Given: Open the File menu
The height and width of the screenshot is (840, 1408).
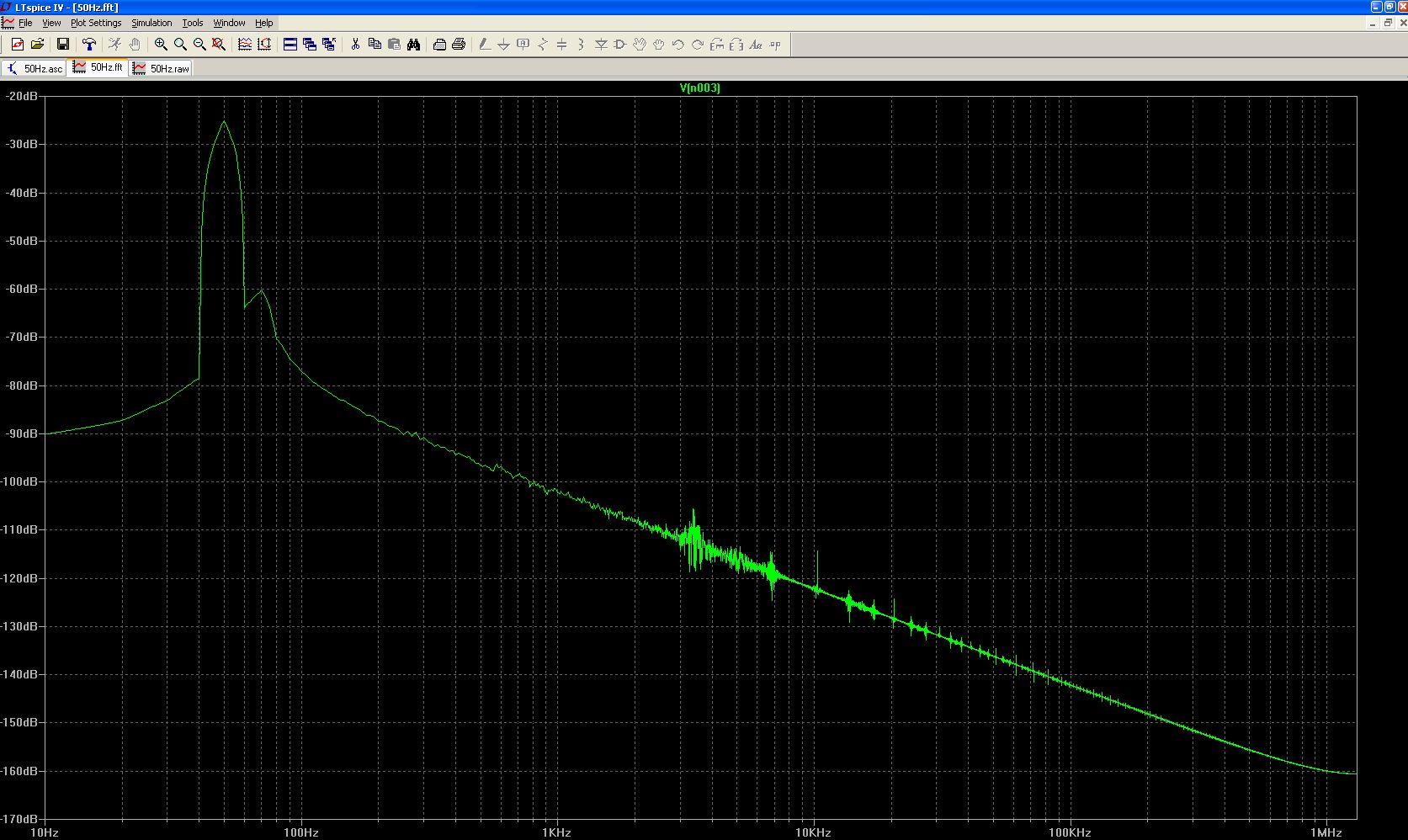Looking at the screenshot, I should click(x=25, y=23).
